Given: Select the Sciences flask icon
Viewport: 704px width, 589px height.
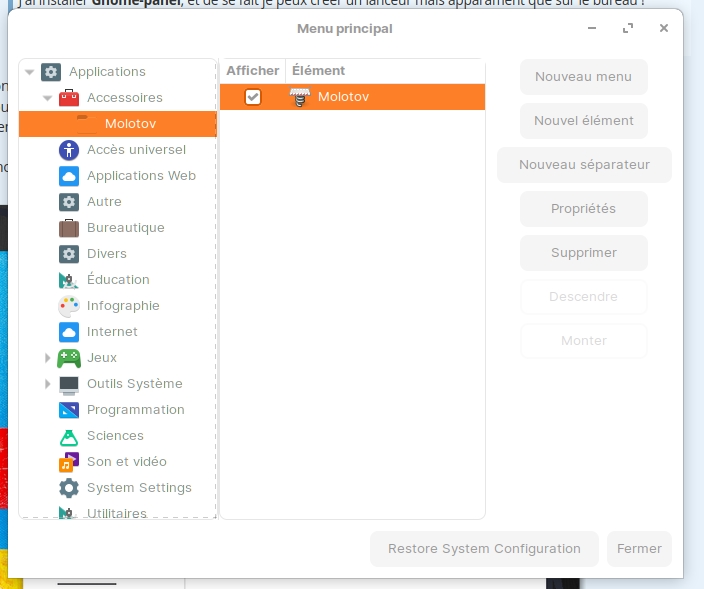Looking at the screenshot, I should [x=69, y=436].
